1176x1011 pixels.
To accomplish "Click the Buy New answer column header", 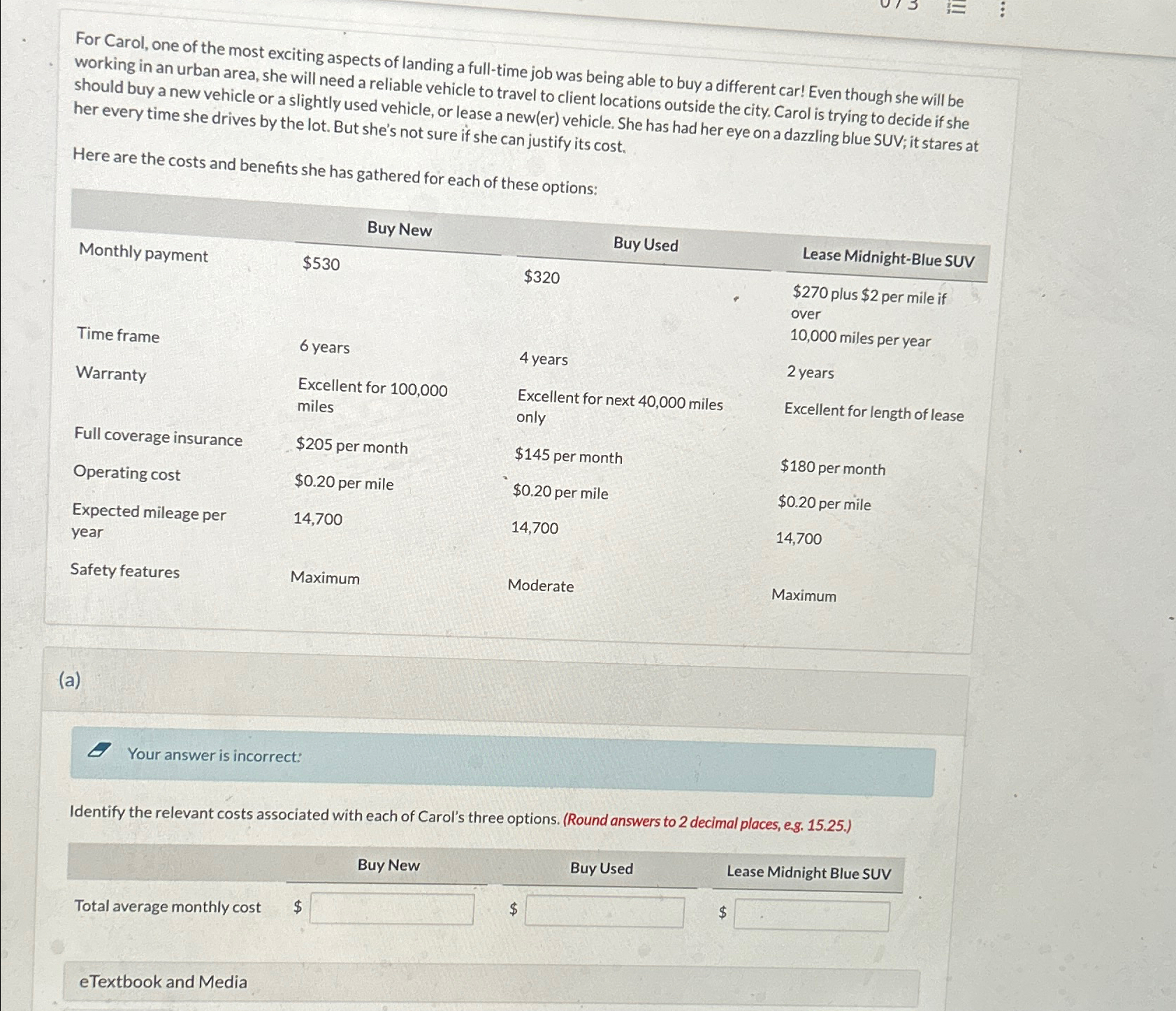I will pos(389,865).
